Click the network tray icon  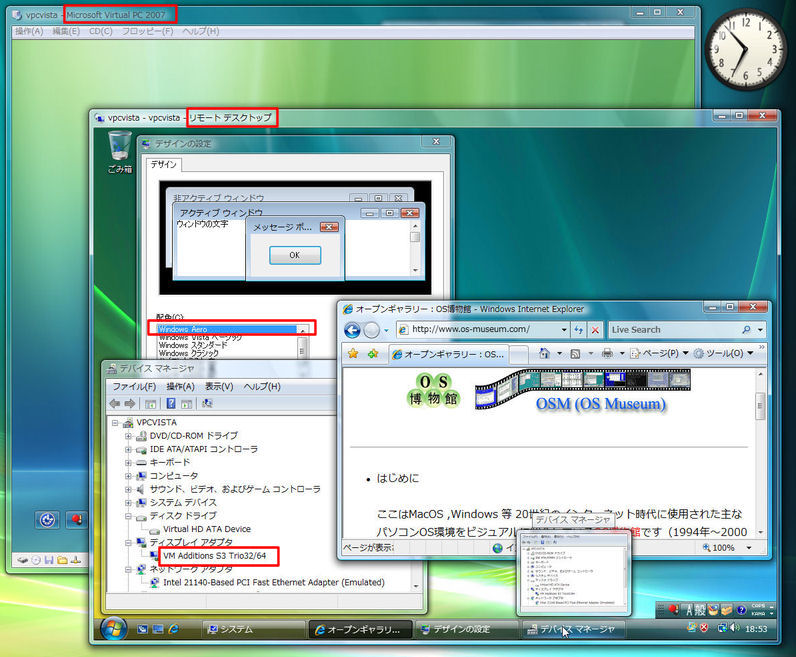click(x=722, y=628)
